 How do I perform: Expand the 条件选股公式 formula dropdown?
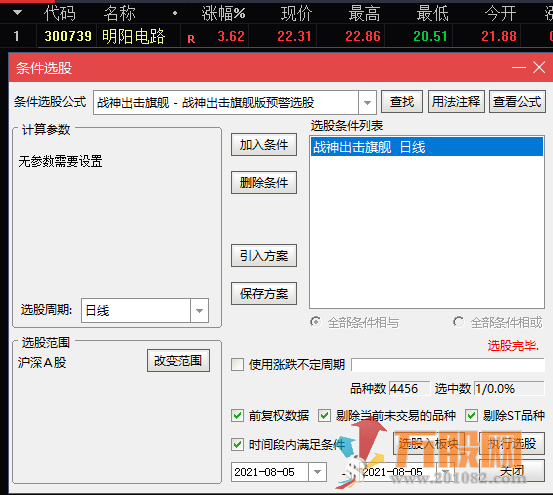click(367, 103)
